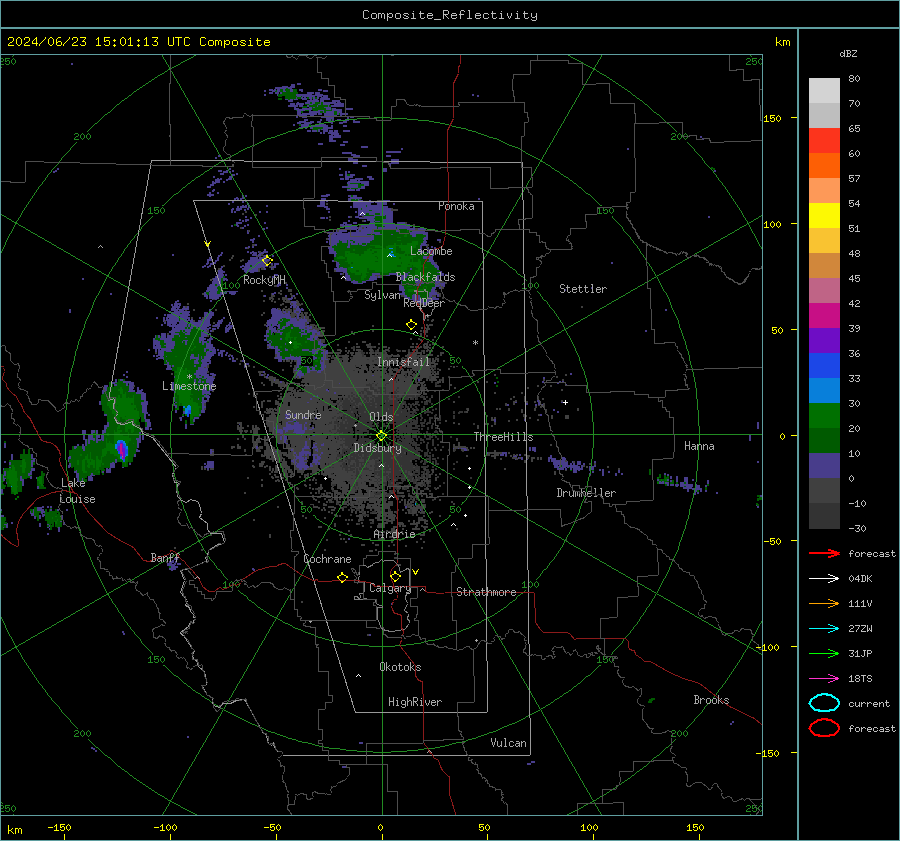Click the RedDeer city label

pos(424,303)
